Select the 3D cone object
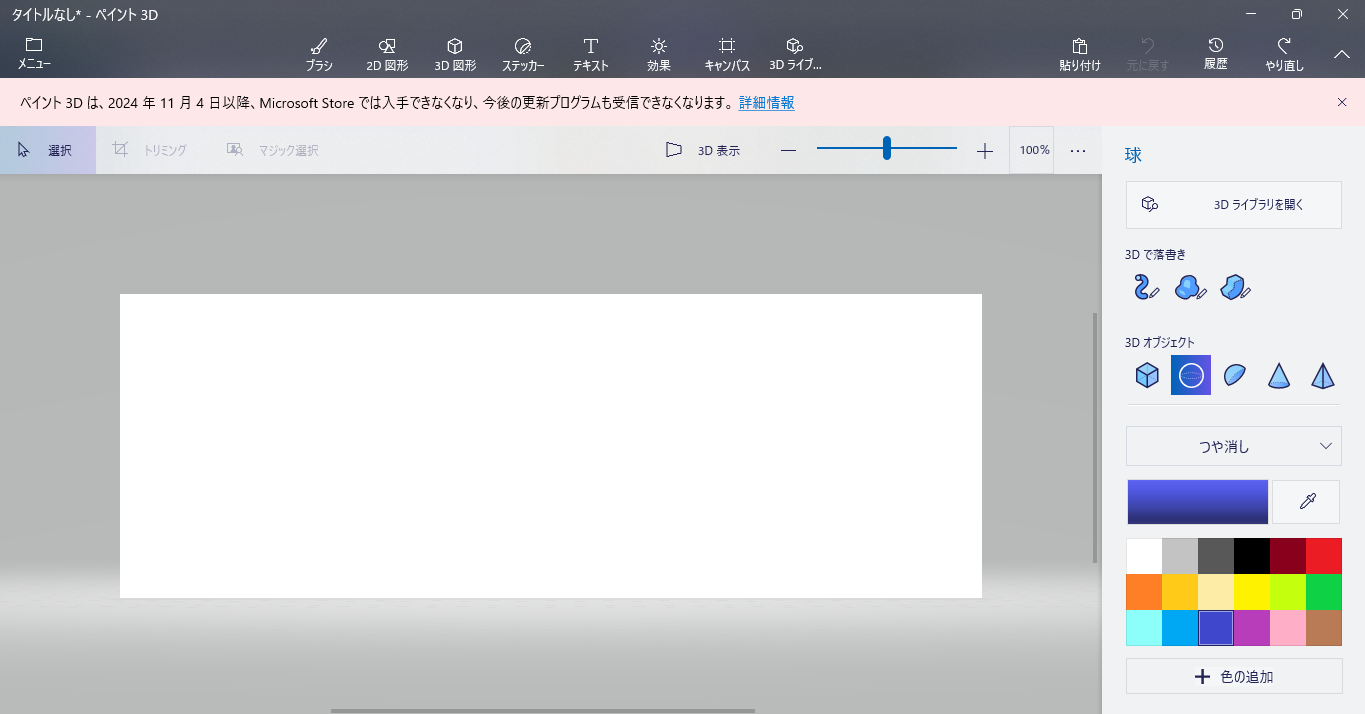1365x714 pixels. click(1278, 375)
